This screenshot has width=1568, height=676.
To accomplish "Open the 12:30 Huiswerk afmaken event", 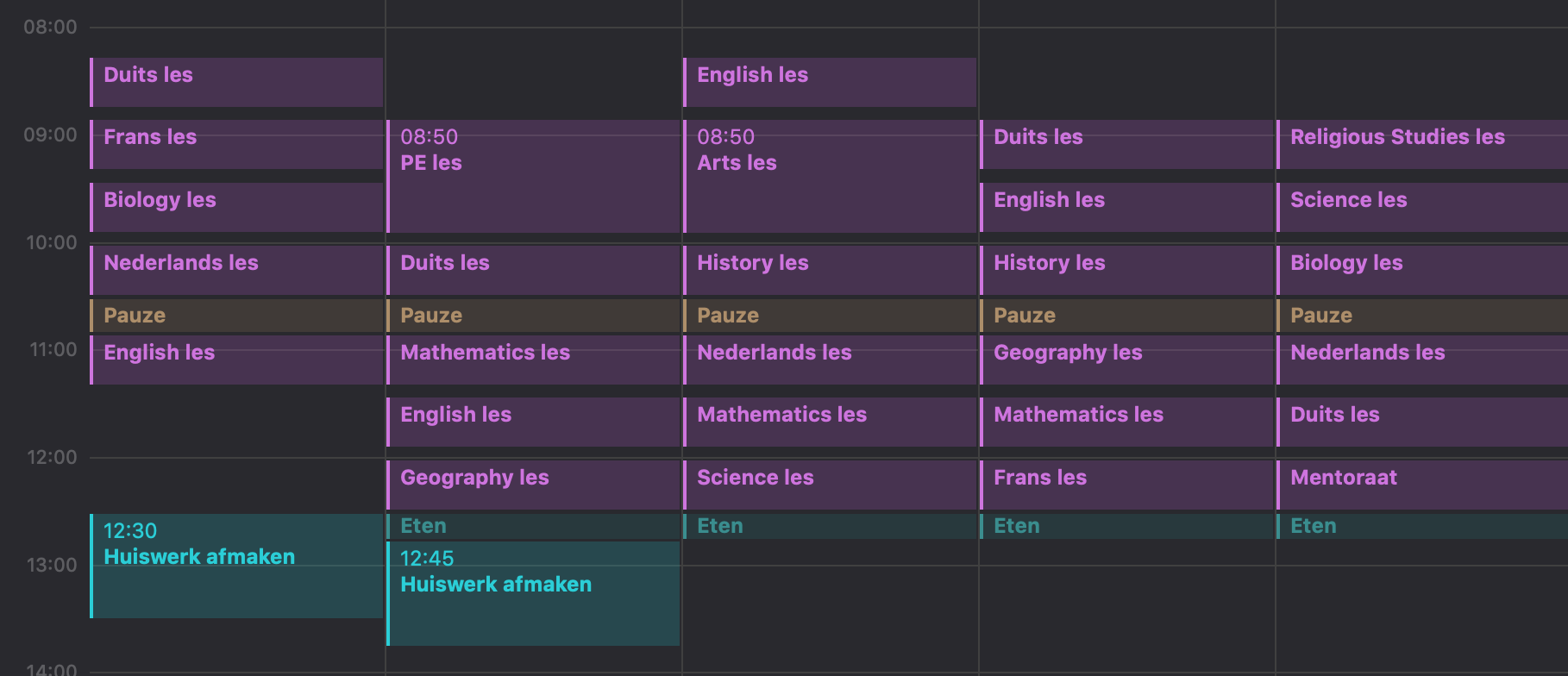I will click(236, 566).
